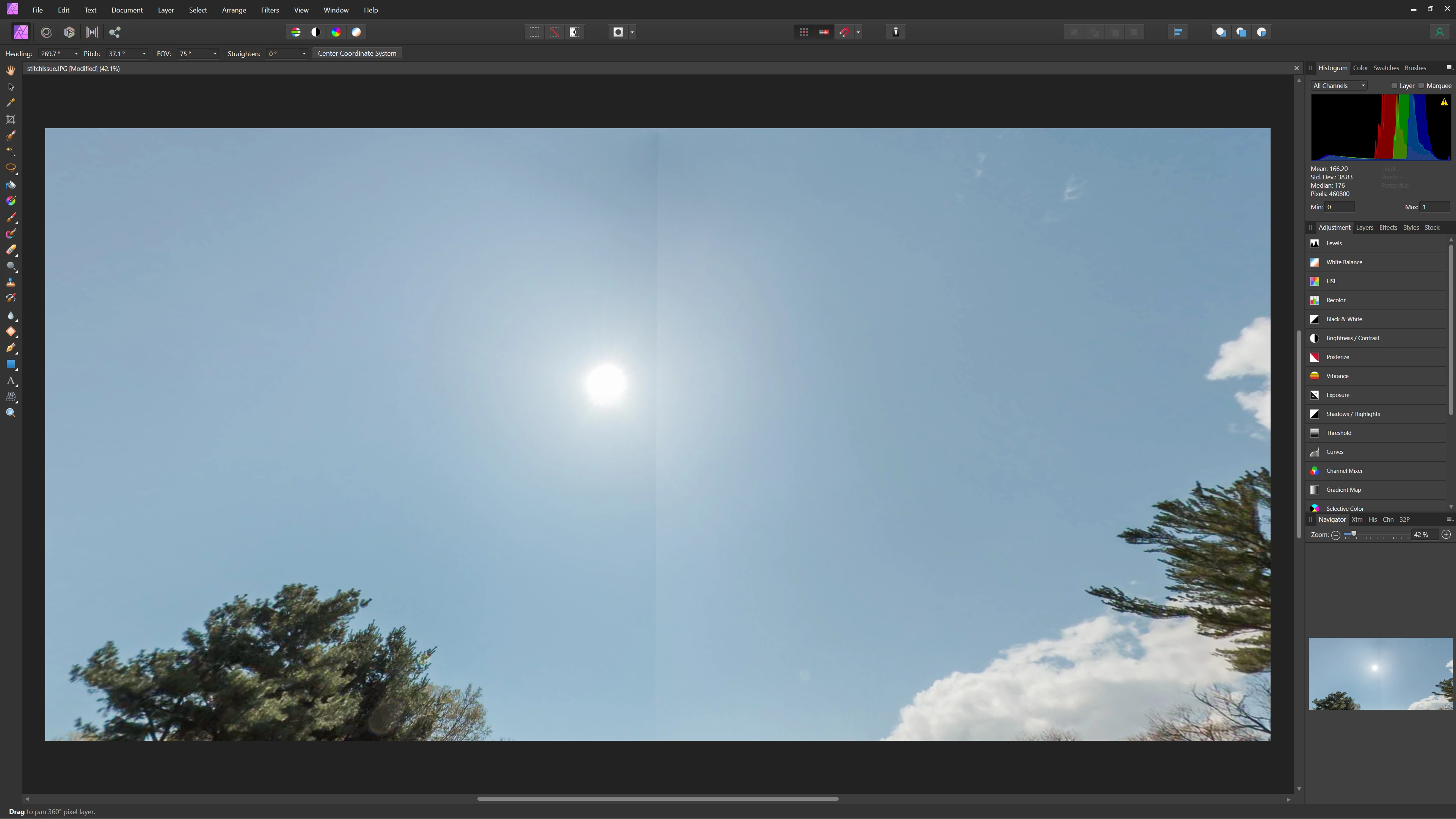Enable the Layer checkbox in Histogram
Viewport: 1456px width, 819px height.
click(x=1394, y=85)
